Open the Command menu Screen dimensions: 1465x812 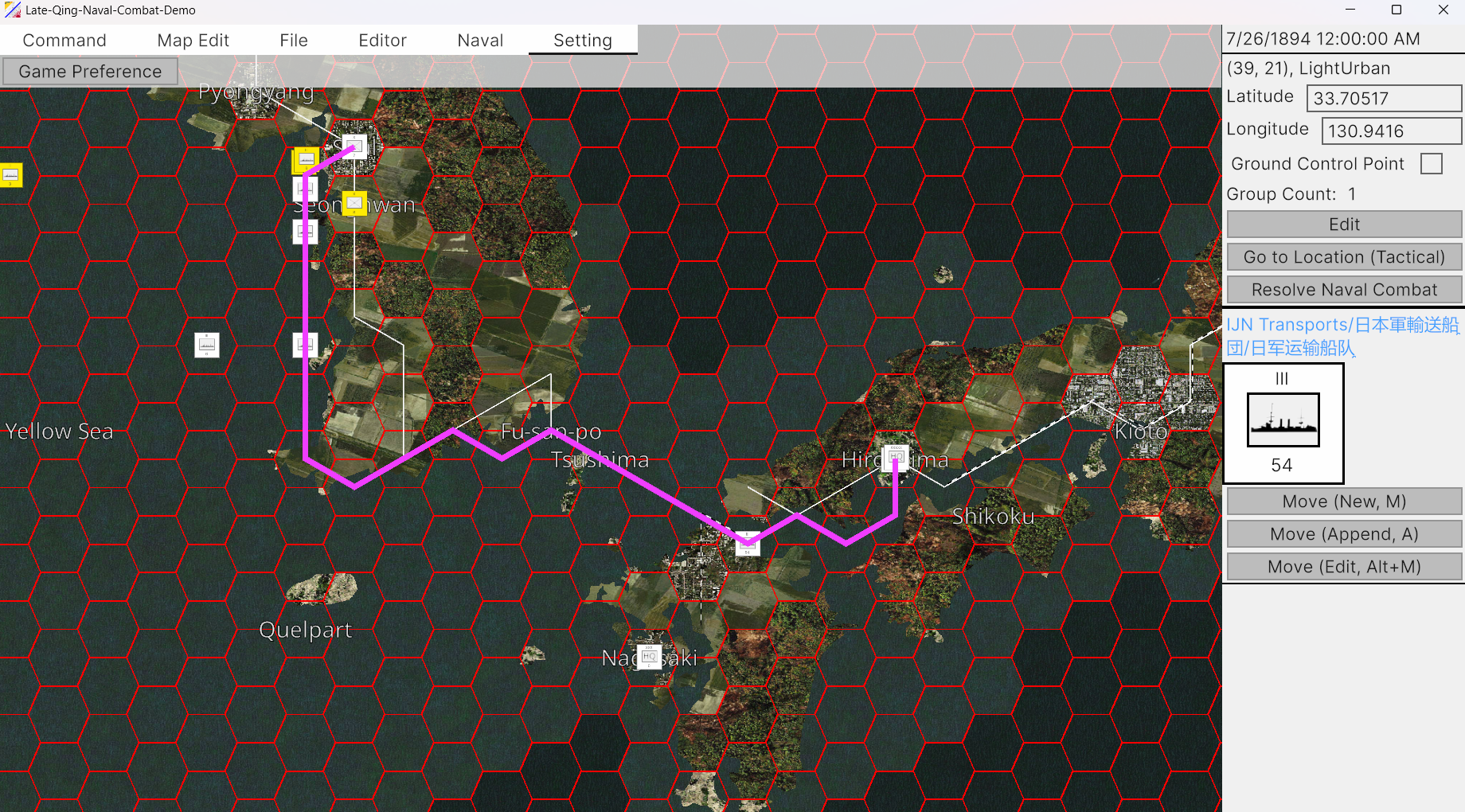[x=64, y=41]
